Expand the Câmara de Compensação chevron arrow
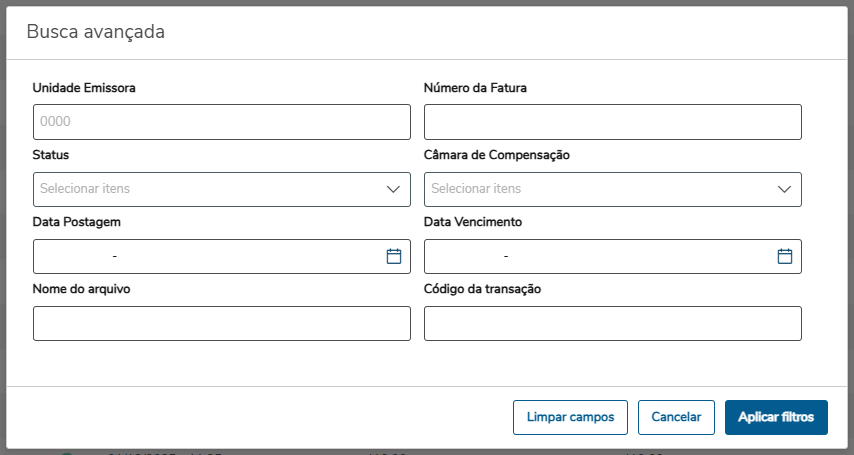 coord(785,189)
